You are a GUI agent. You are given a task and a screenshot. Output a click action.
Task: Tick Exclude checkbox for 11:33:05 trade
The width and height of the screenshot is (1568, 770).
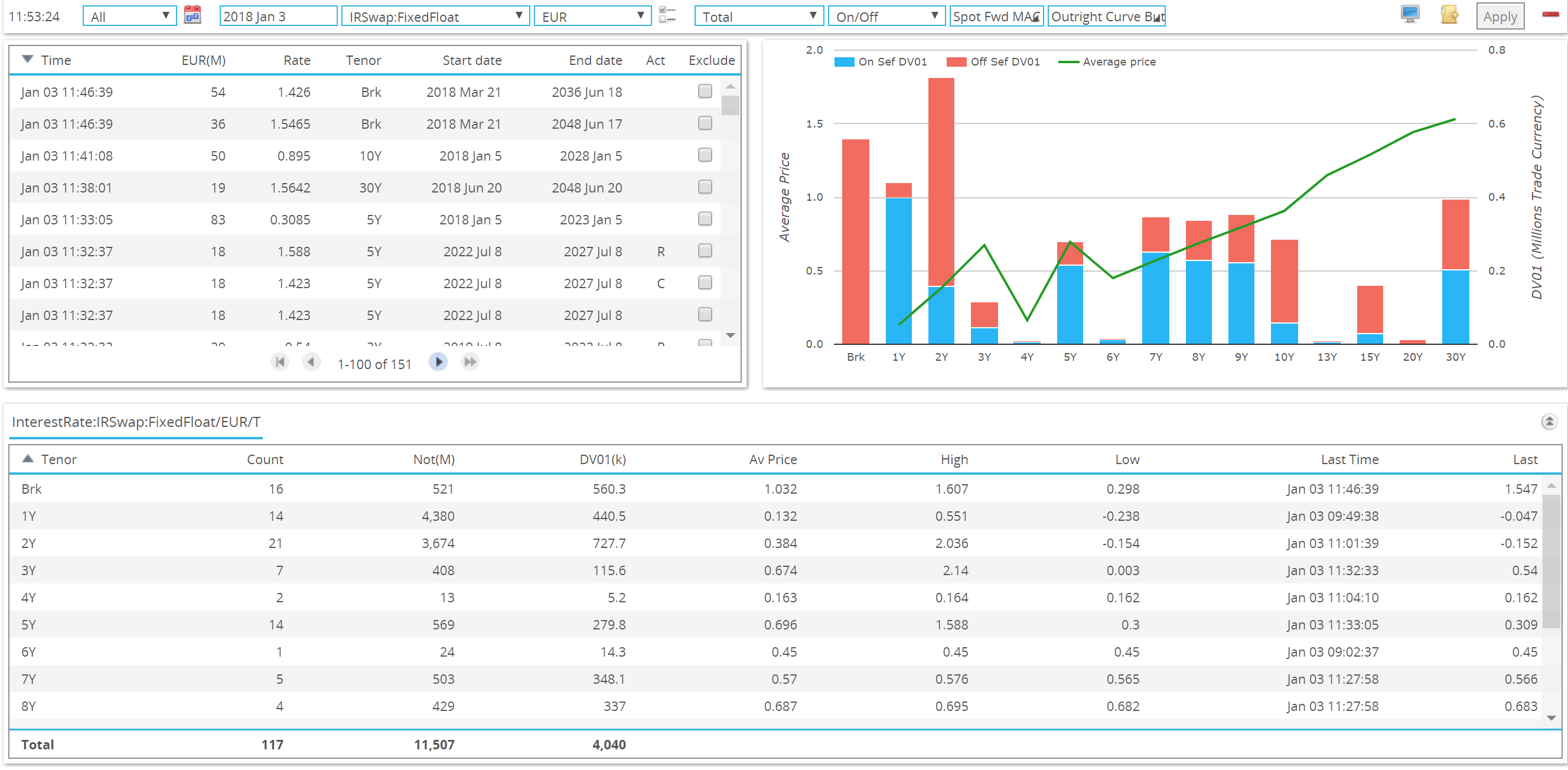(705, 218)
